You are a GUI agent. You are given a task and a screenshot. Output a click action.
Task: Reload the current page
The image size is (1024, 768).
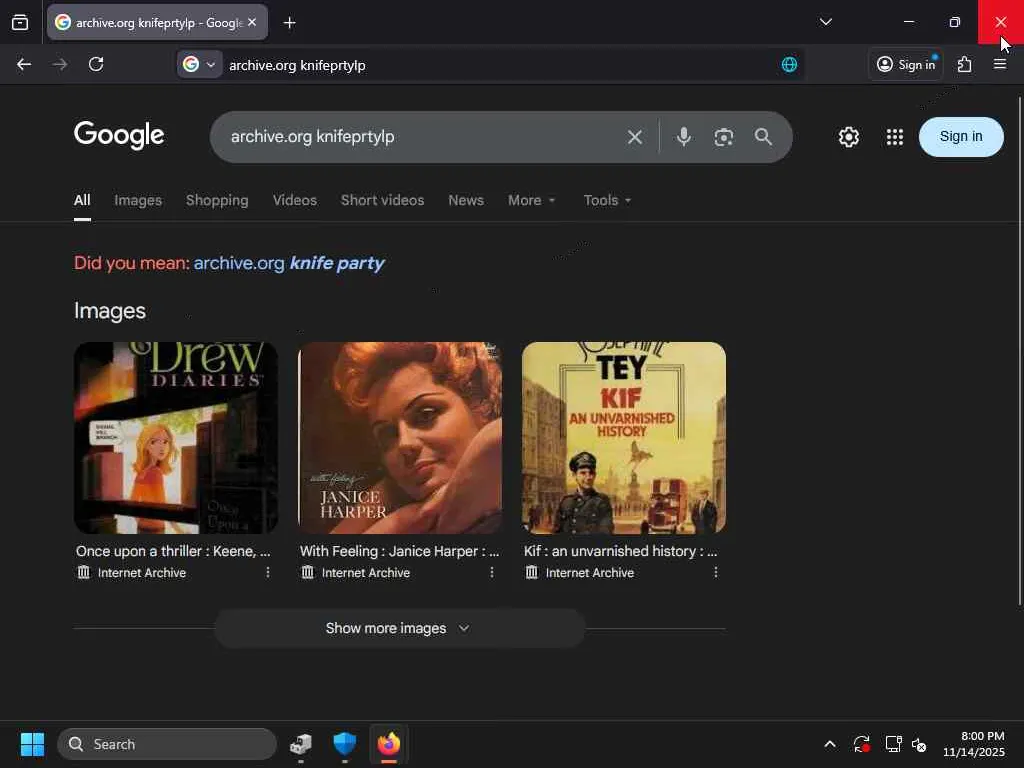click(96, 64)
